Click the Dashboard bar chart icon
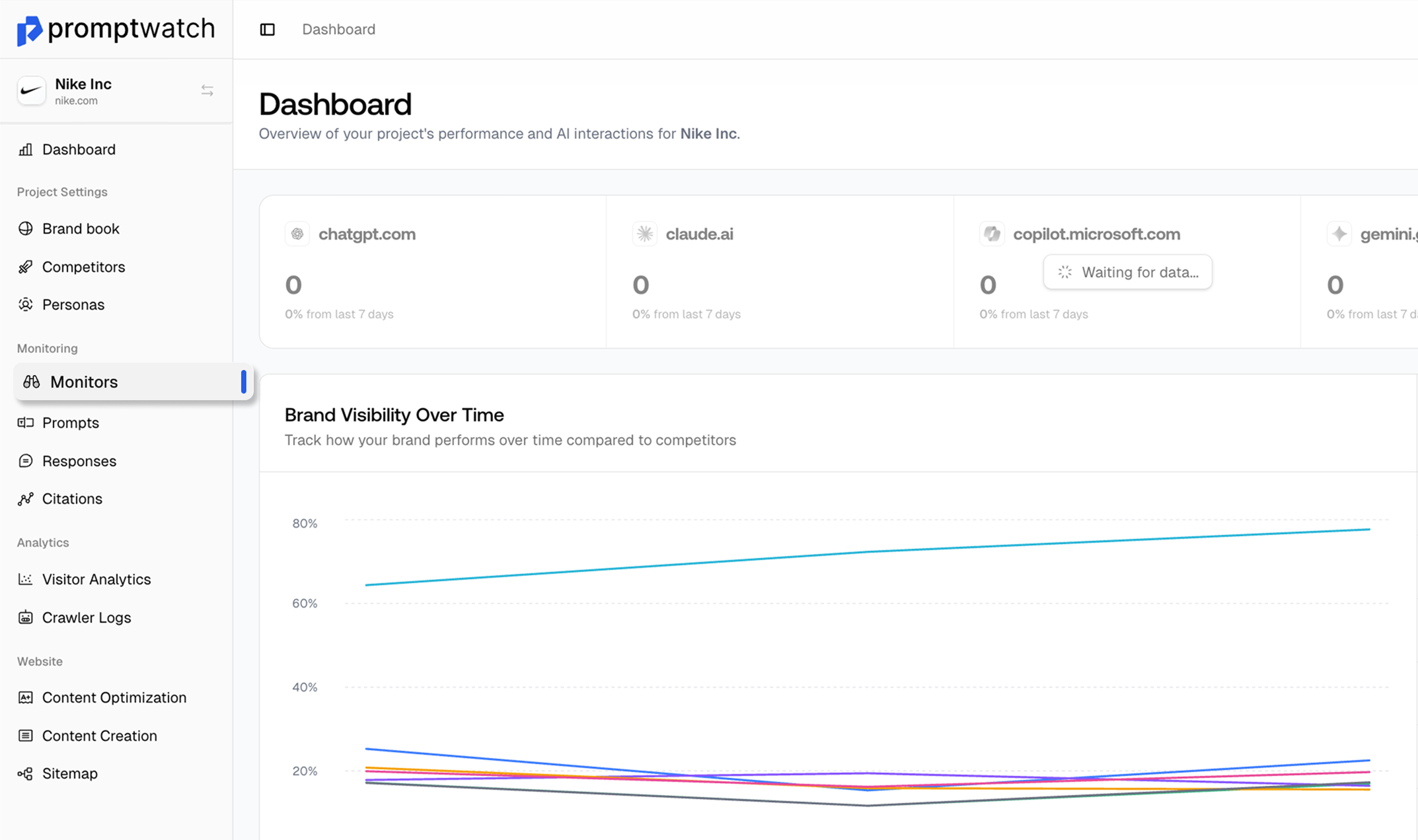1418x840 pixels. [26, 149]
